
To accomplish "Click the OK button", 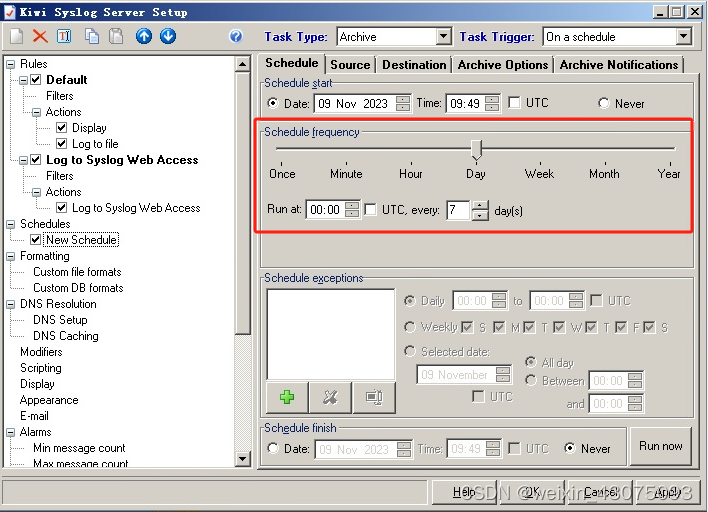I will [531, 492].
